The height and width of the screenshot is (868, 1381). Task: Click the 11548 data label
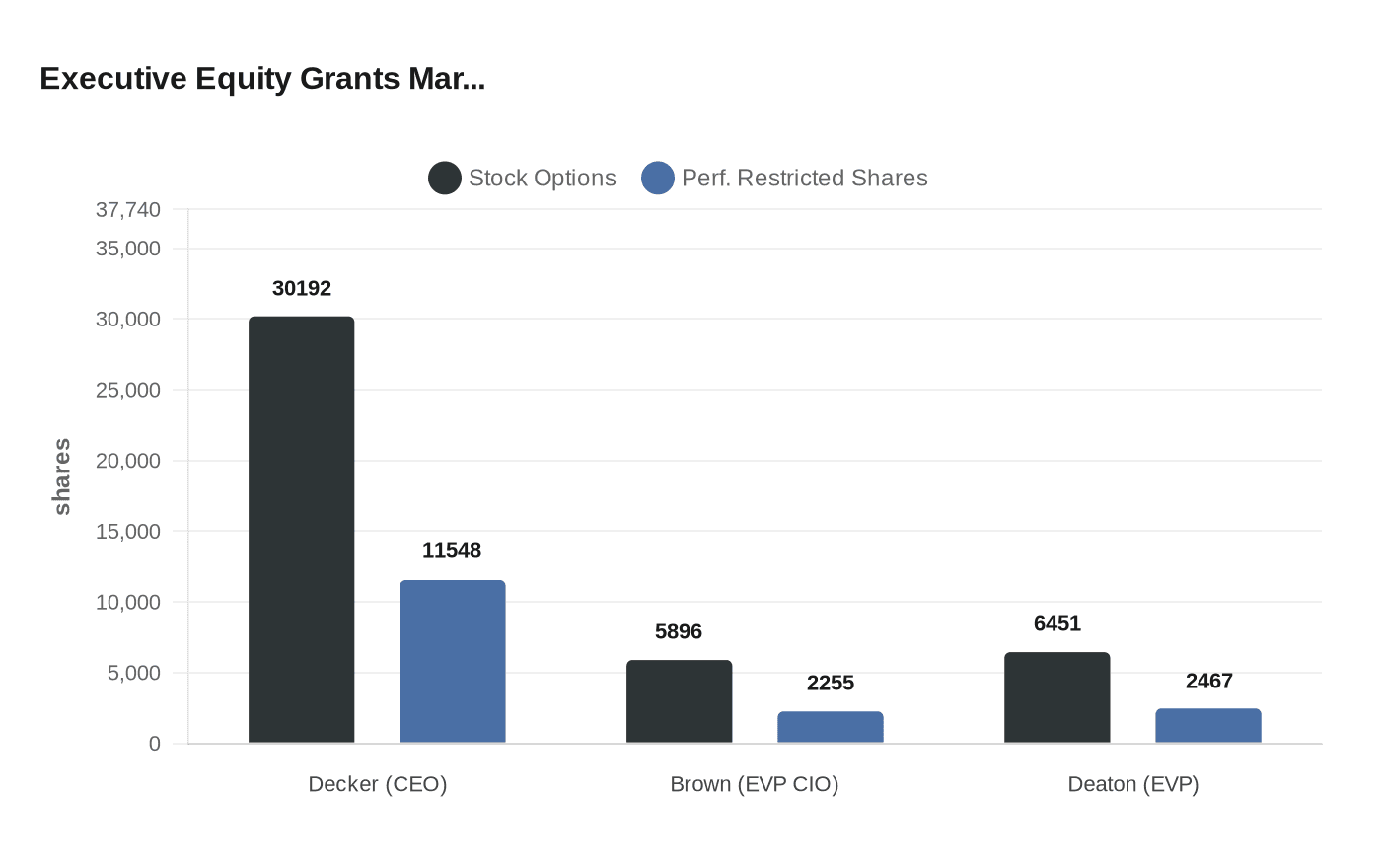click(x=452, y=551)
